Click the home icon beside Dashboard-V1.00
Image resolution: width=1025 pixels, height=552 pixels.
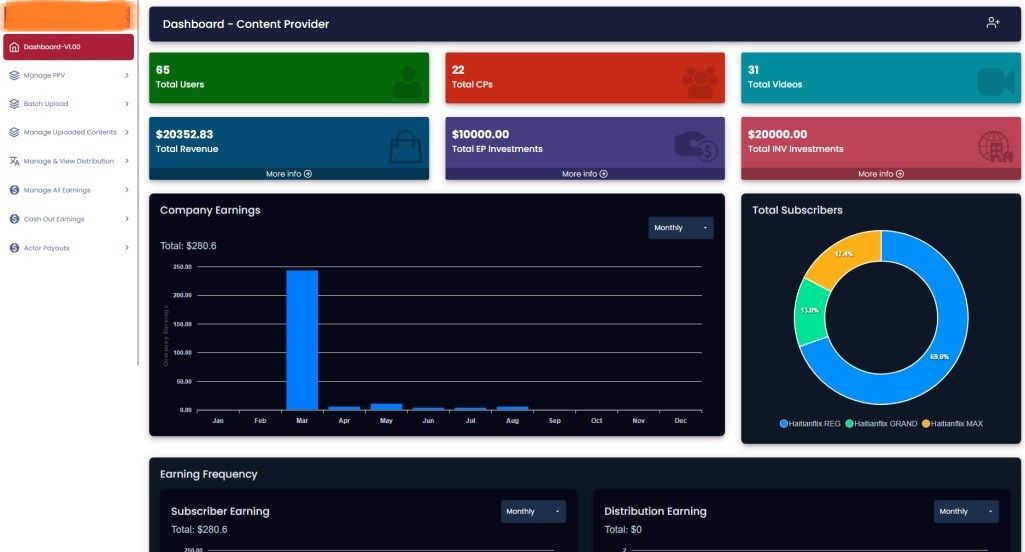click(x=14, y=47)
